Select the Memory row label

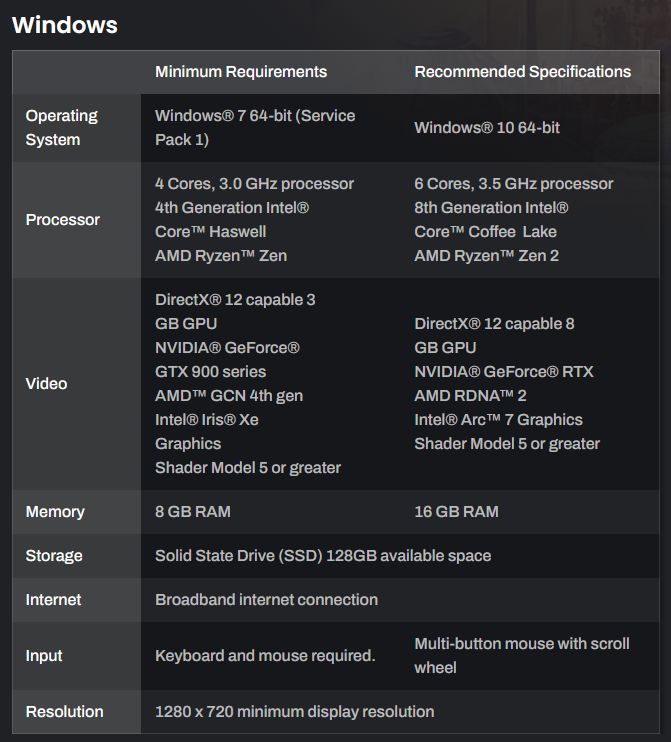(55, 512)
